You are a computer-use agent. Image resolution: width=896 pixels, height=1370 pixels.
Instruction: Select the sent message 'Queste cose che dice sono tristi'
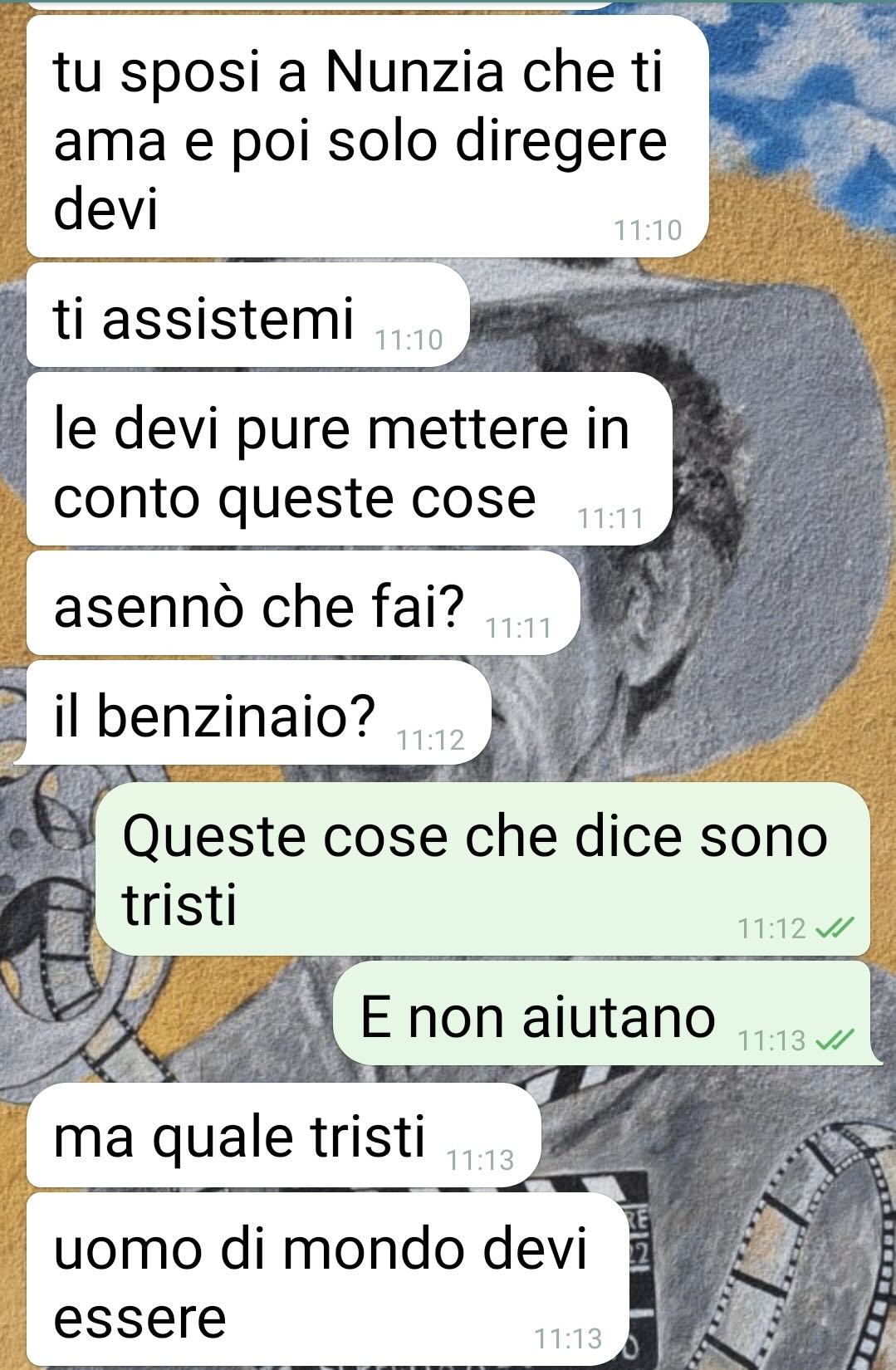point(483,868)
